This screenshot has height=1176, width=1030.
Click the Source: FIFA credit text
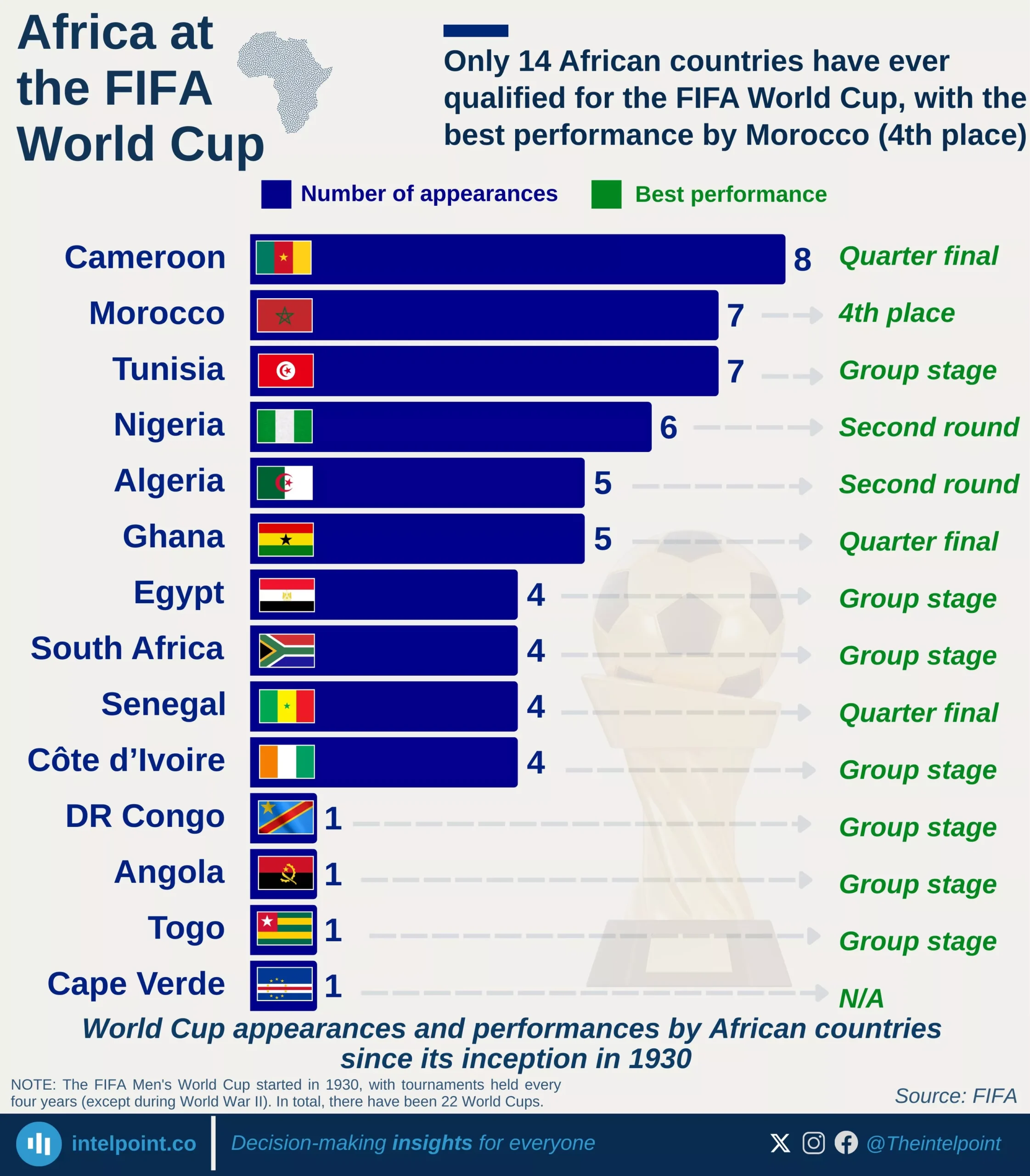click(955, 1096)
